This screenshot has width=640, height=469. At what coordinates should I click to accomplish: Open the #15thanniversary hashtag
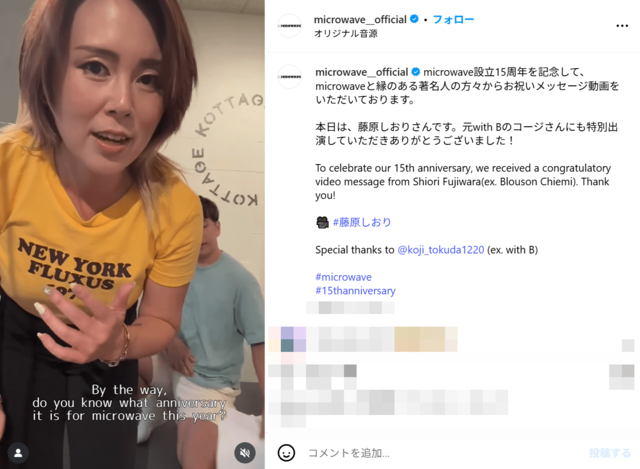355,291
